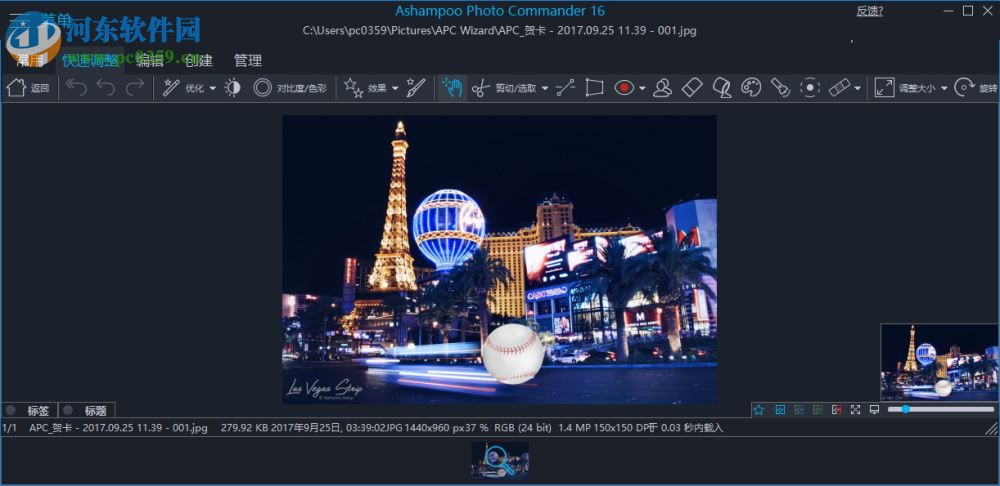Click the 调整大小 resize icon
Screen dimensions: 1000x486
[x=884, y=88]
